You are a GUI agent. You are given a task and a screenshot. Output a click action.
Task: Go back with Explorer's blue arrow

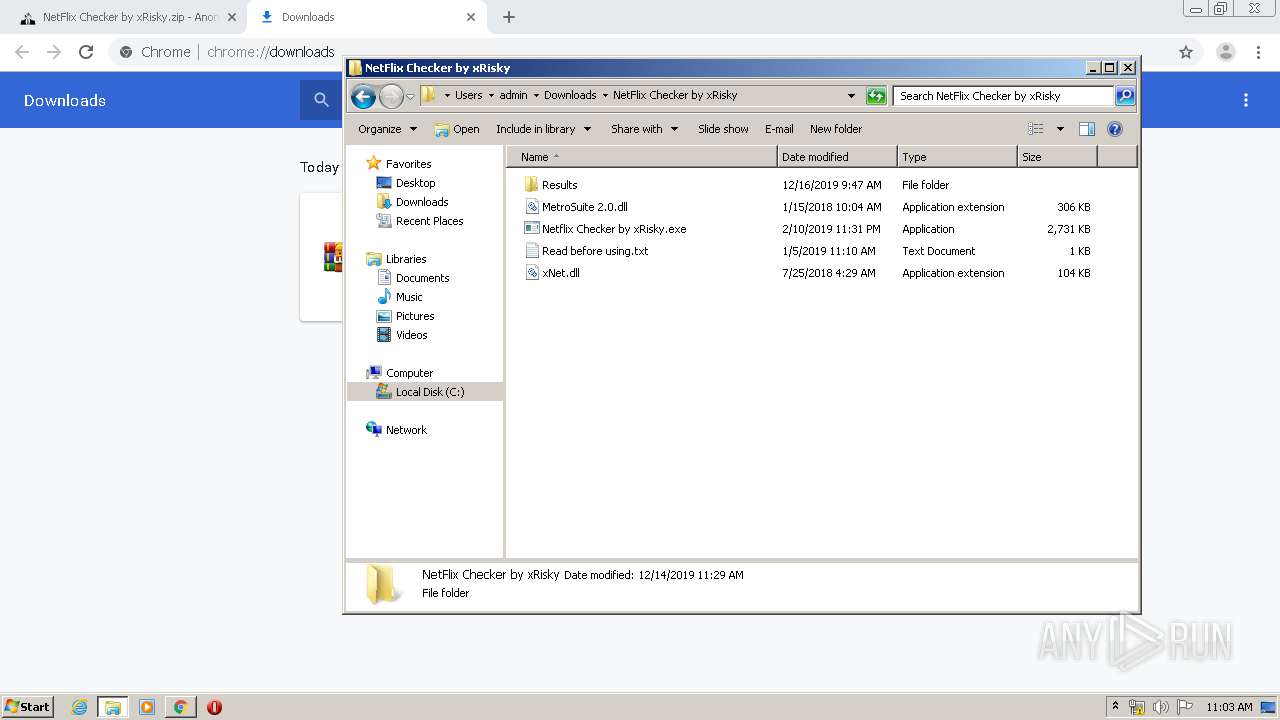tap(363, 96)
